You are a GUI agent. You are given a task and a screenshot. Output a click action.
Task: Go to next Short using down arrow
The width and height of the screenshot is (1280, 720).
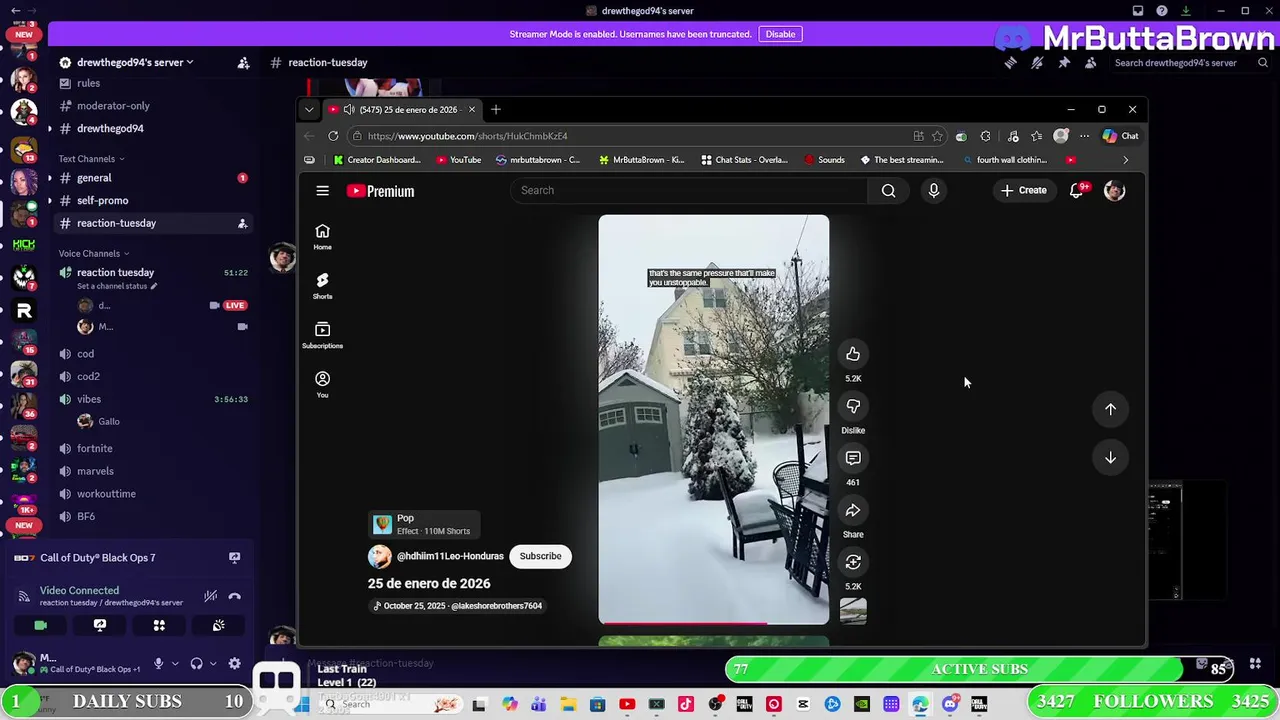[1110, 457]
